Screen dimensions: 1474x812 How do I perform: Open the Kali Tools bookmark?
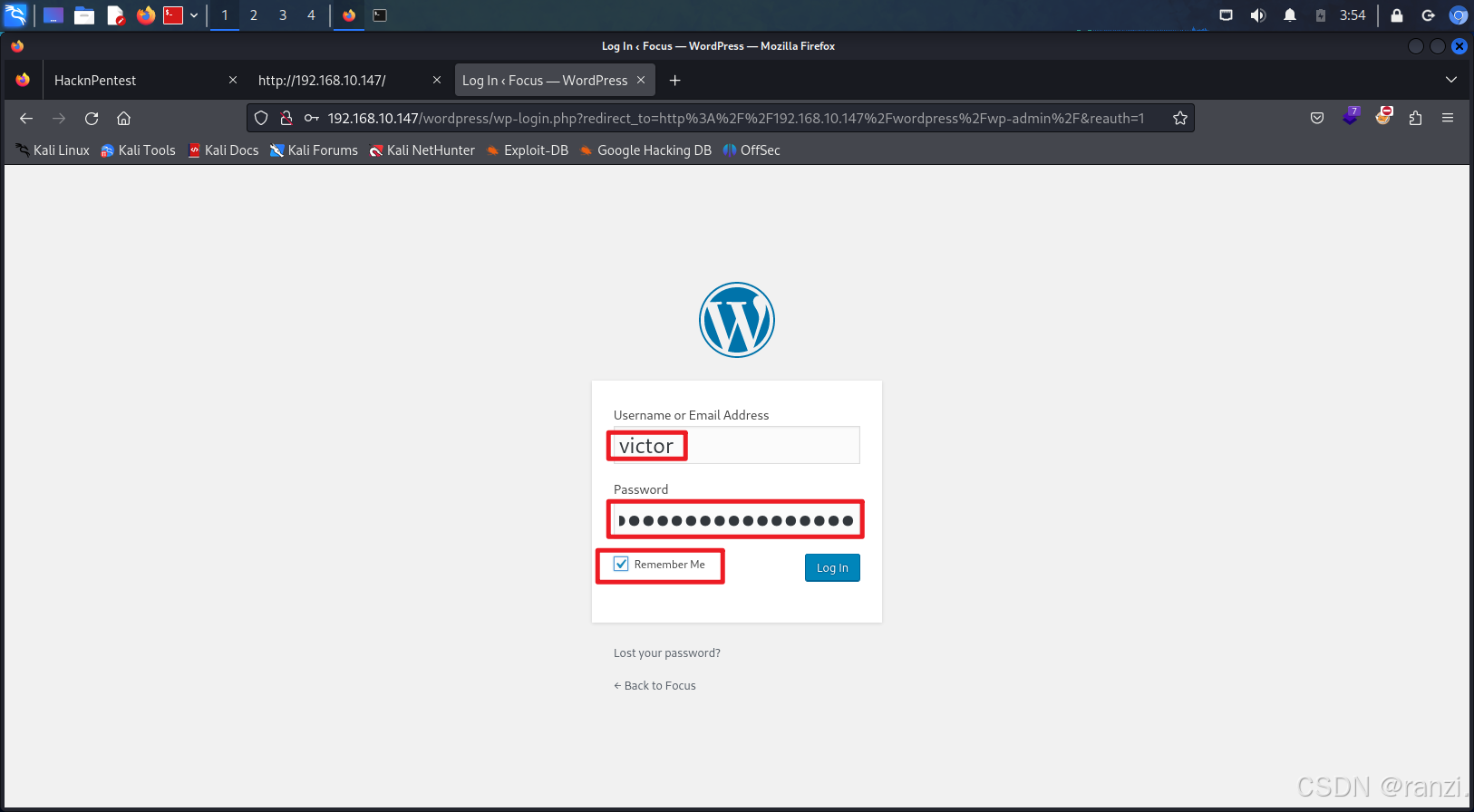[138, 150]
